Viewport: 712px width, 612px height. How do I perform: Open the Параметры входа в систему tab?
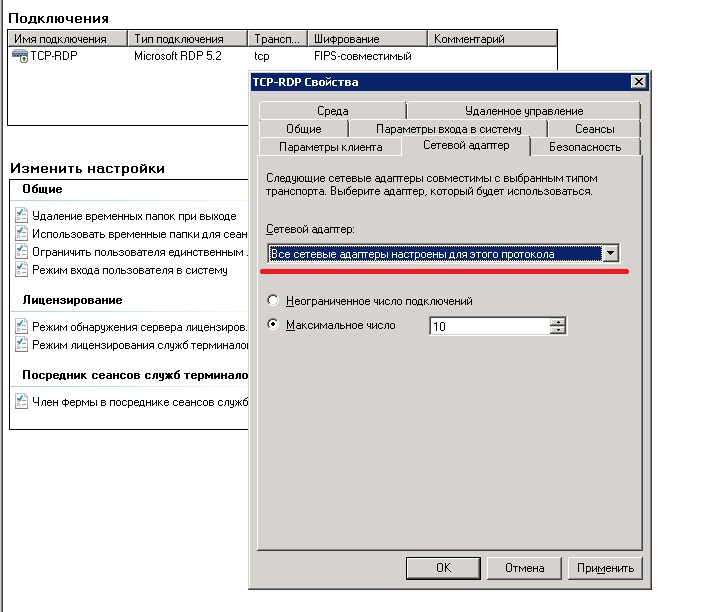point(448,129)
